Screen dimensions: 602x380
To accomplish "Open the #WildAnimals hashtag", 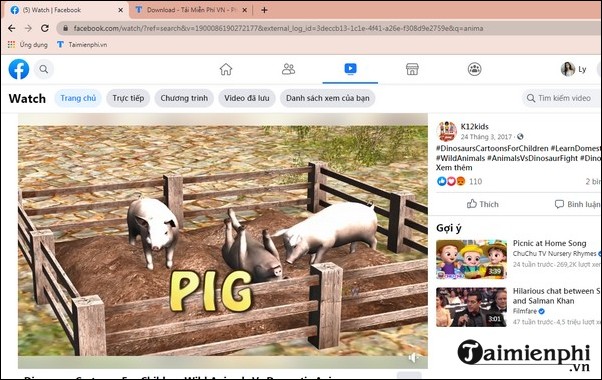I will coord(460,158).
